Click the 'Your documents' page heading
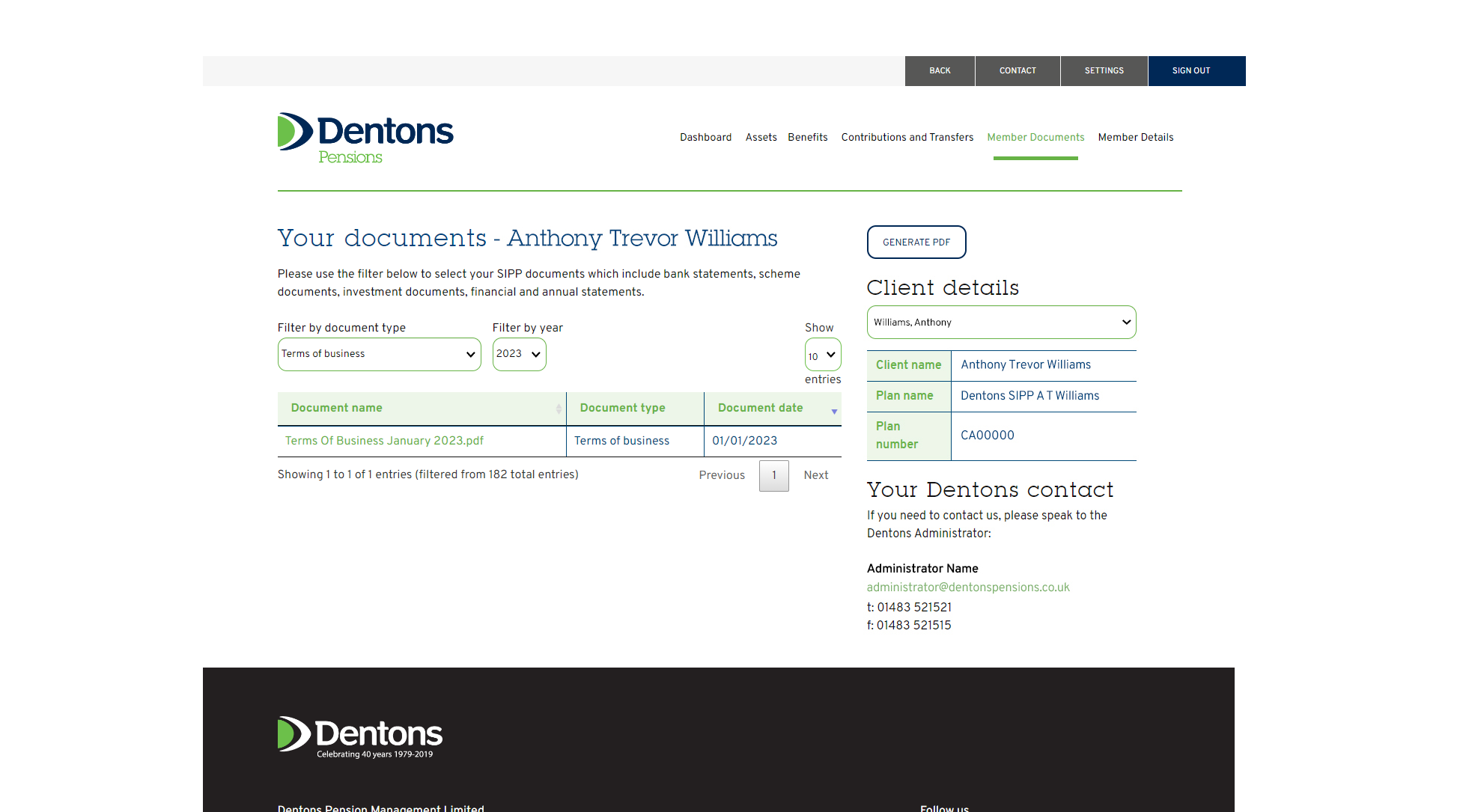 pos(527,238)
